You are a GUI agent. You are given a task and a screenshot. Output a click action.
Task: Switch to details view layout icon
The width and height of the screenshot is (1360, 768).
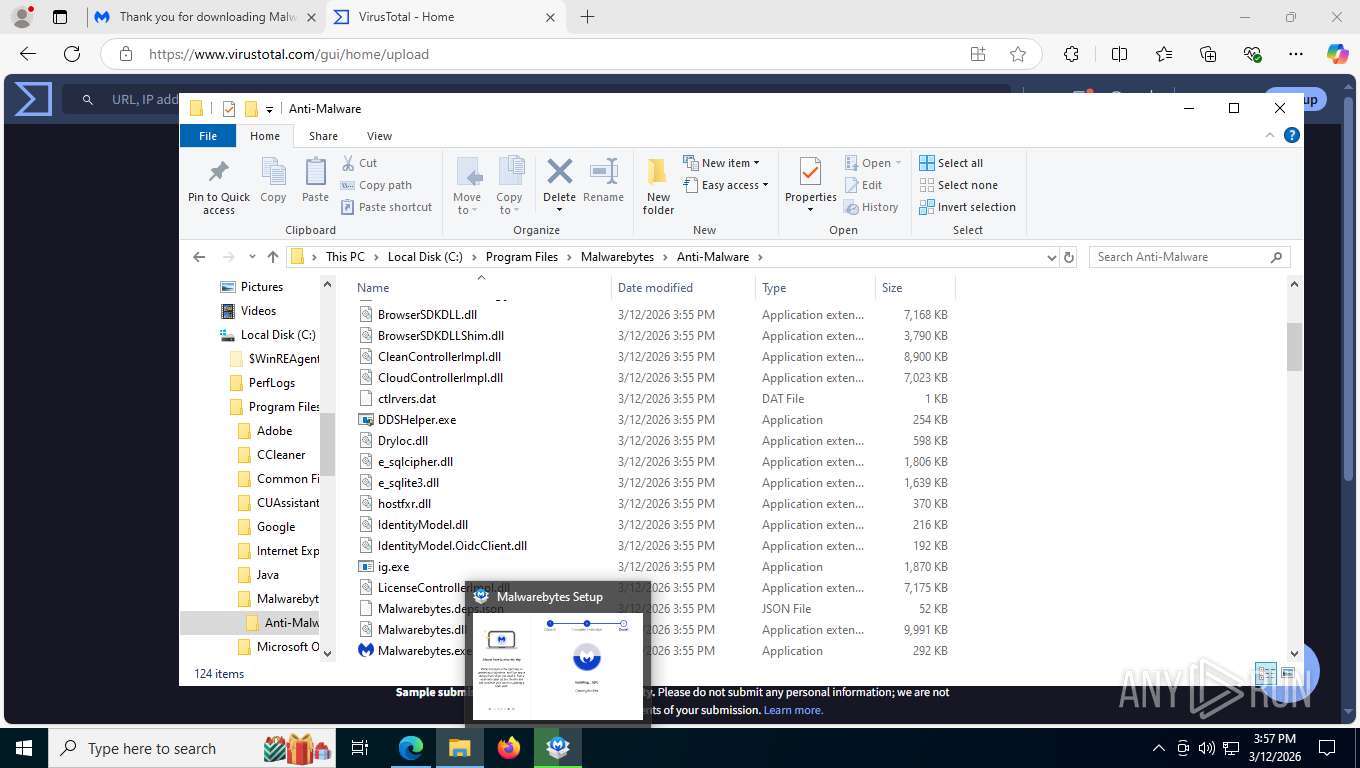tap(1265, 674)
